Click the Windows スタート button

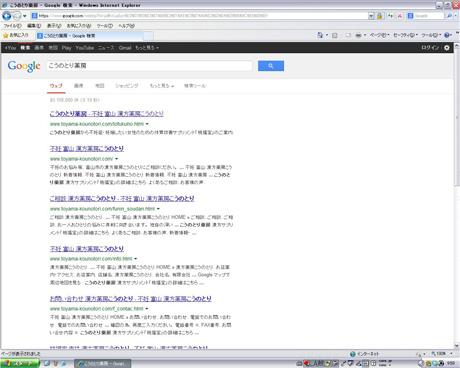20,363
